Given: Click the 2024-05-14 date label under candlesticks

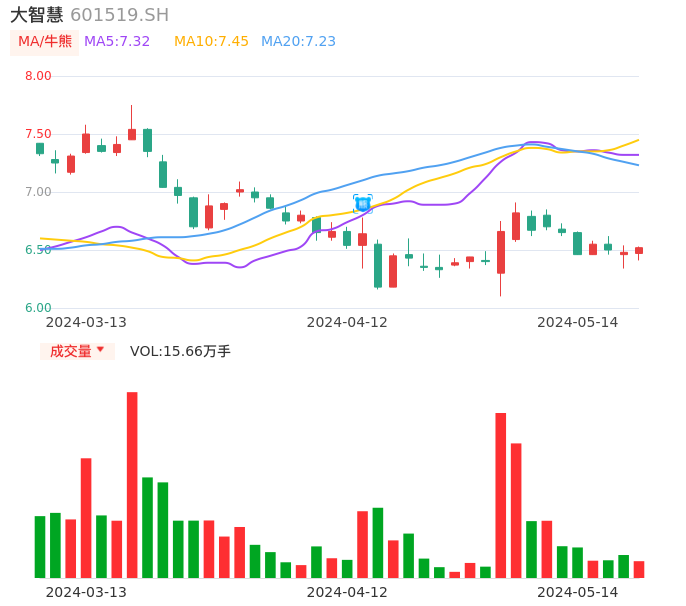Looking at the screenshot, I should point(578,322).
